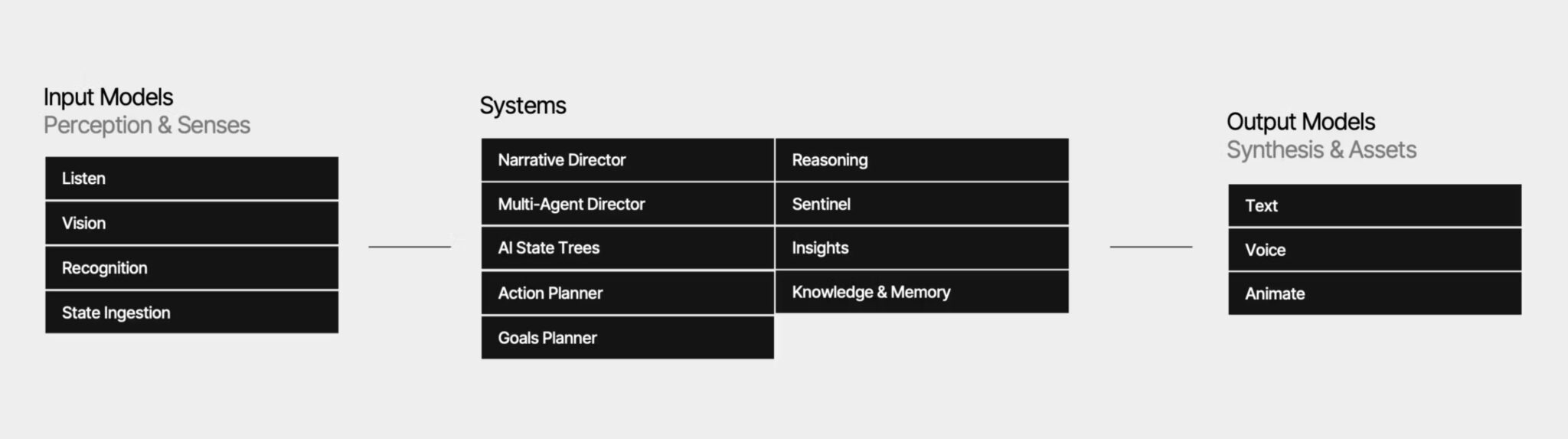
Task: Open the AI State Trees block
Action: pos(627,248)
